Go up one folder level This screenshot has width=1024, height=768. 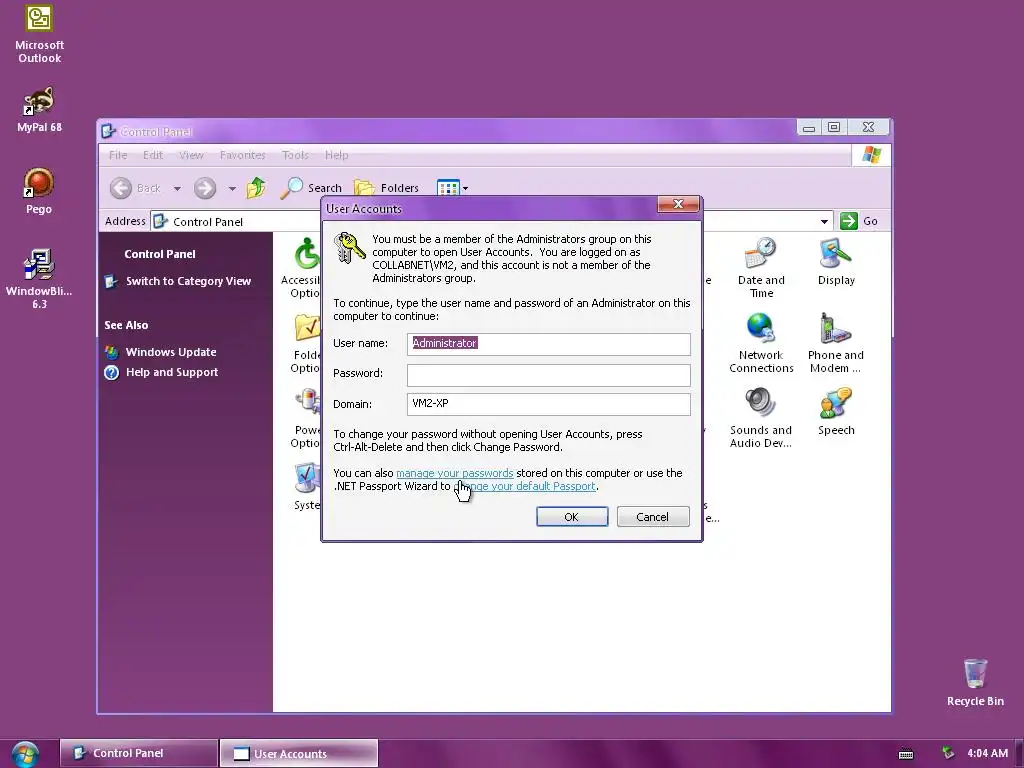(x=256, y=188)
